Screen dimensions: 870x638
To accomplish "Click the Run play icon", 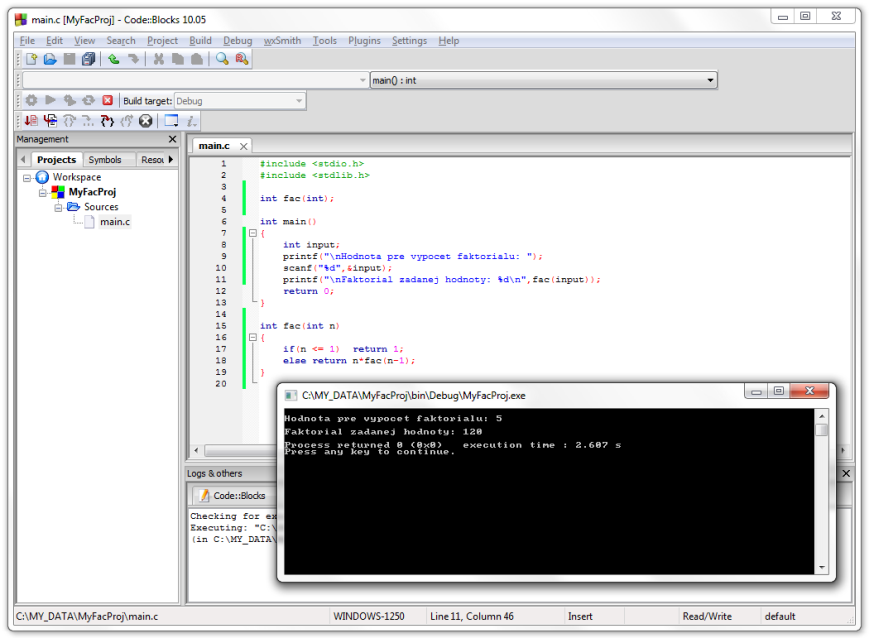I will (50, 100).
